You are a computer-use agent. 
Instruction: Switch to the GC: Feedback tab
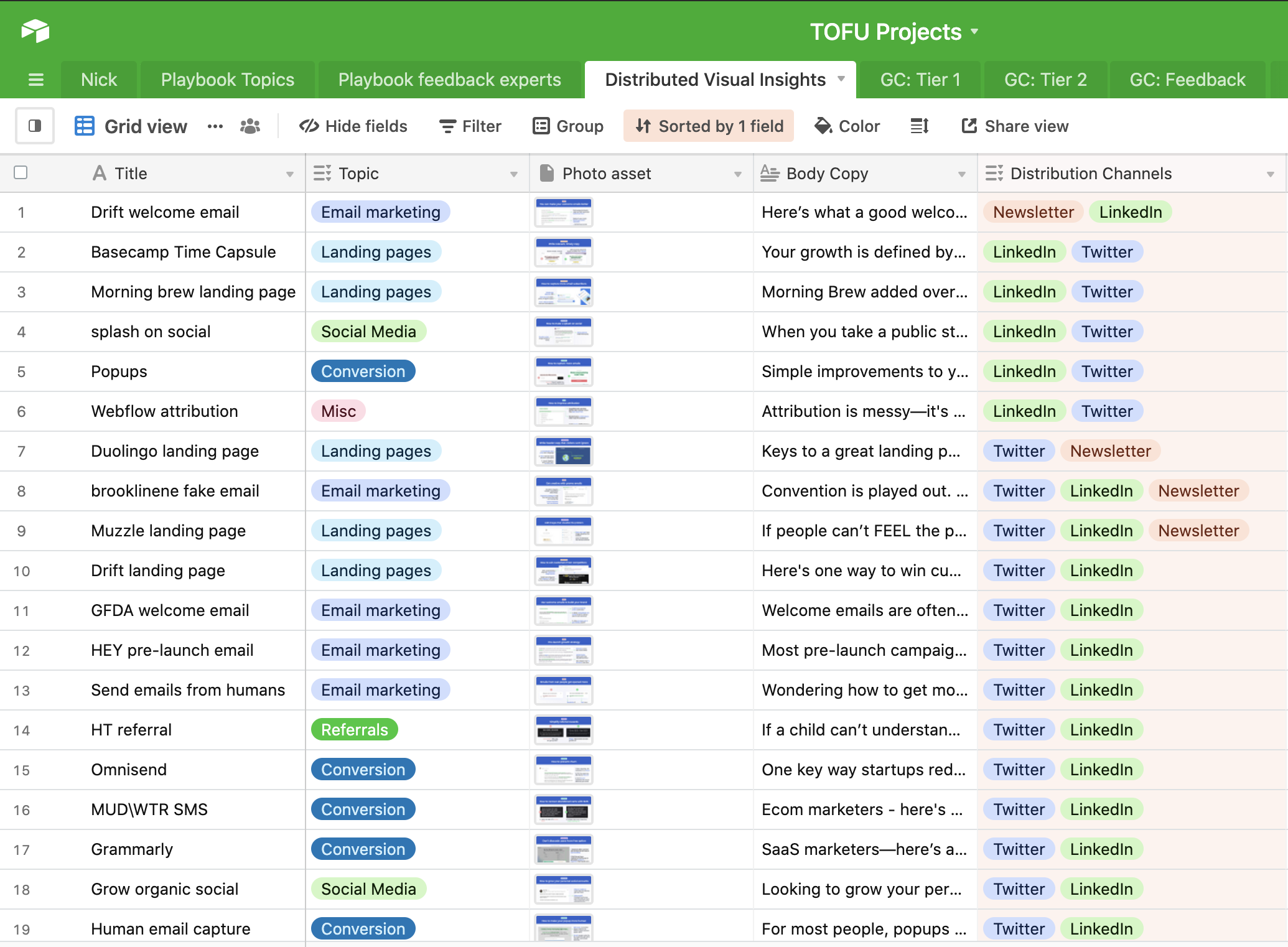tap(1187, 80)
